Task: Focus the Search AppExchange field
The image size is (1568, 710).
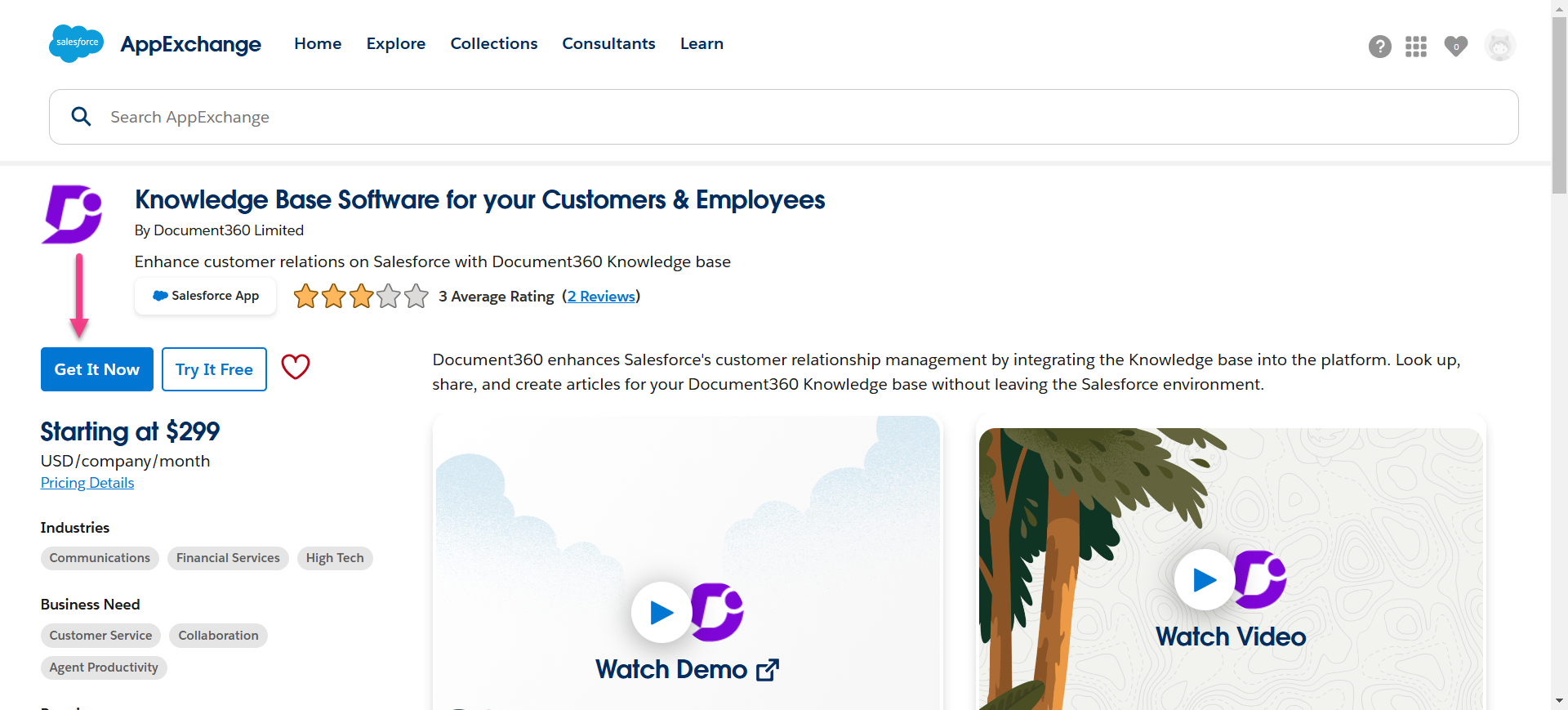Action: pyautogui.click(x=784, y=117)
